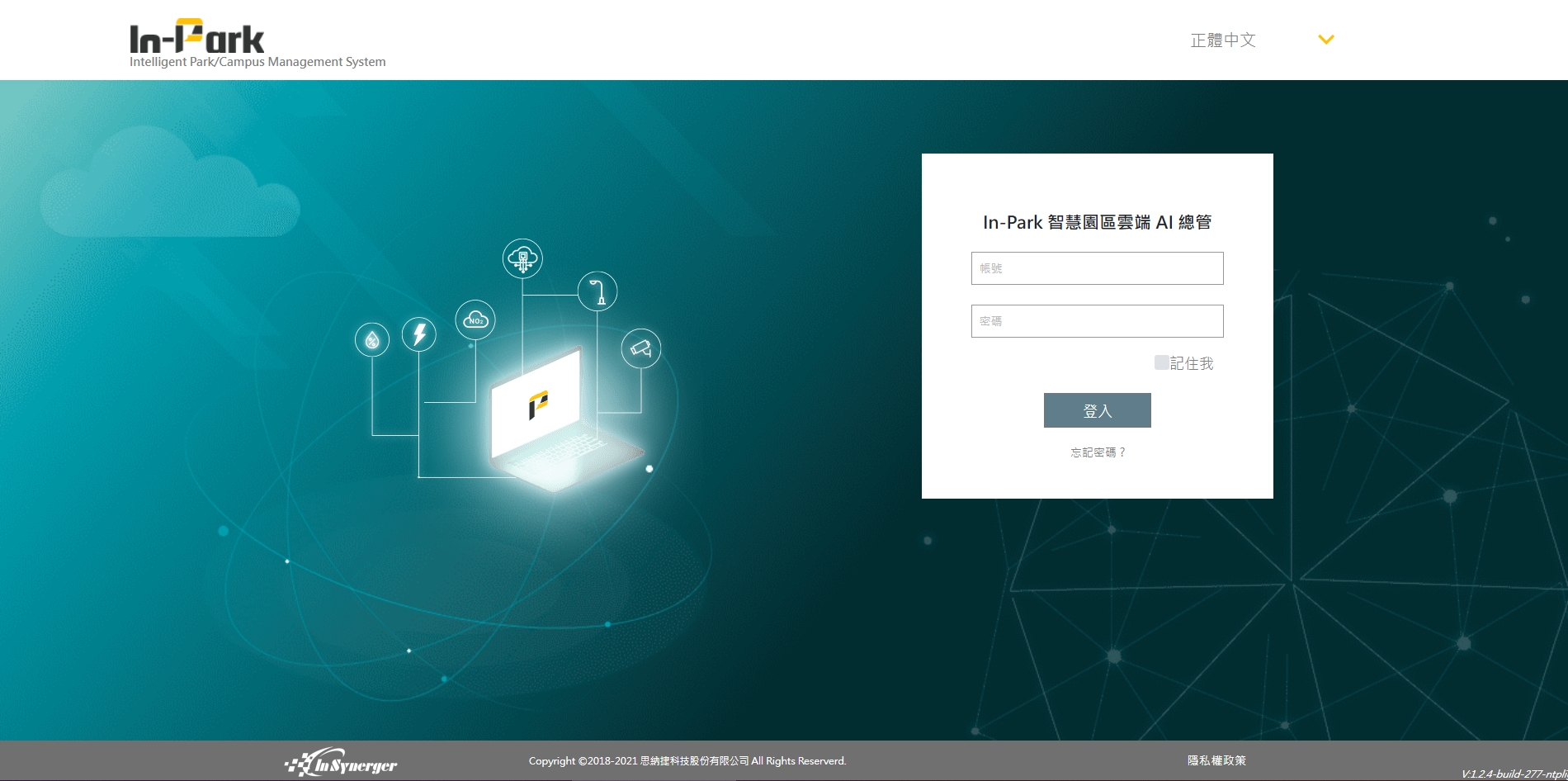
Task: Click the copyright text in footer
Action: 687,761
